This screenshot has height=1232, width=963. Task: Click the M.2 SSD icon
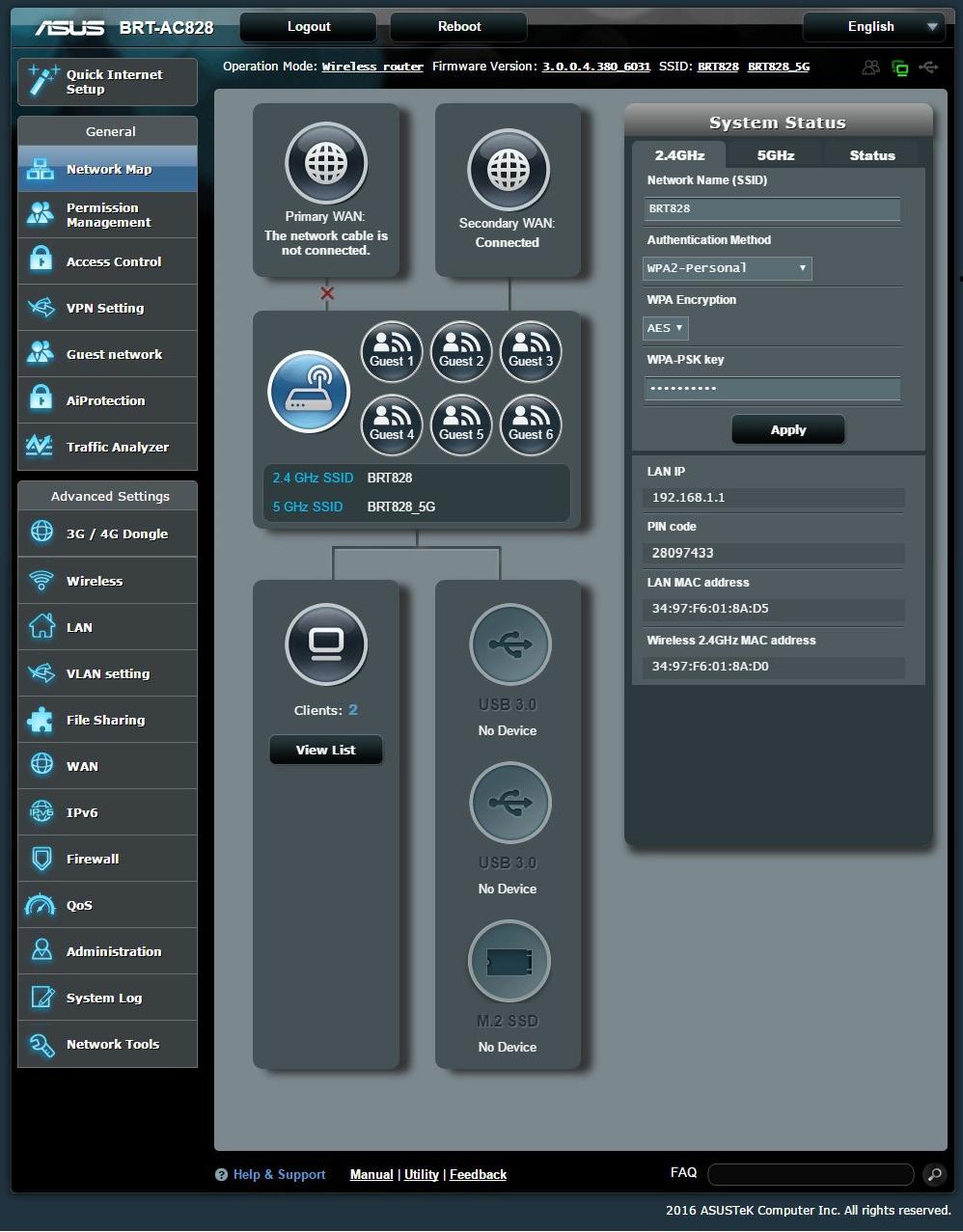pos(509,961)
